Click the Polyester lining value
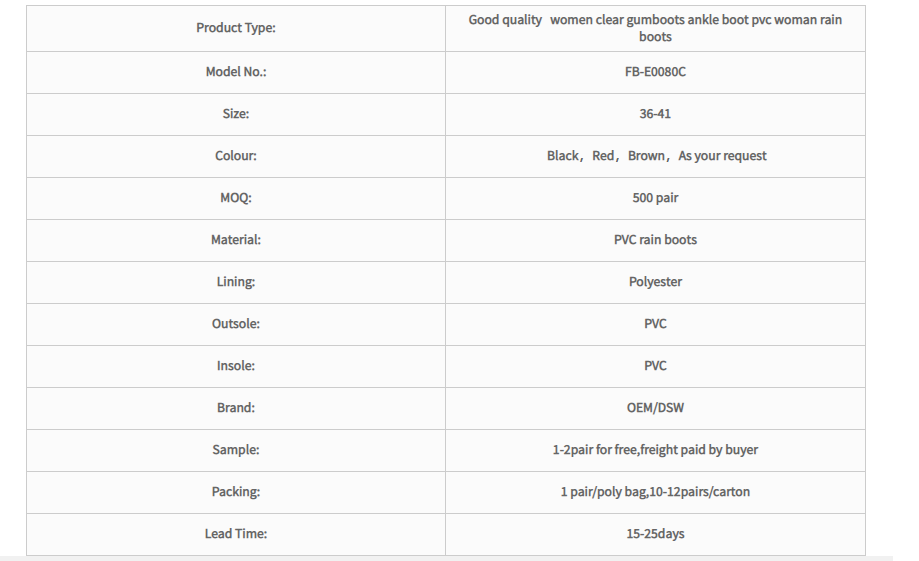 click(x=655, y=282)
